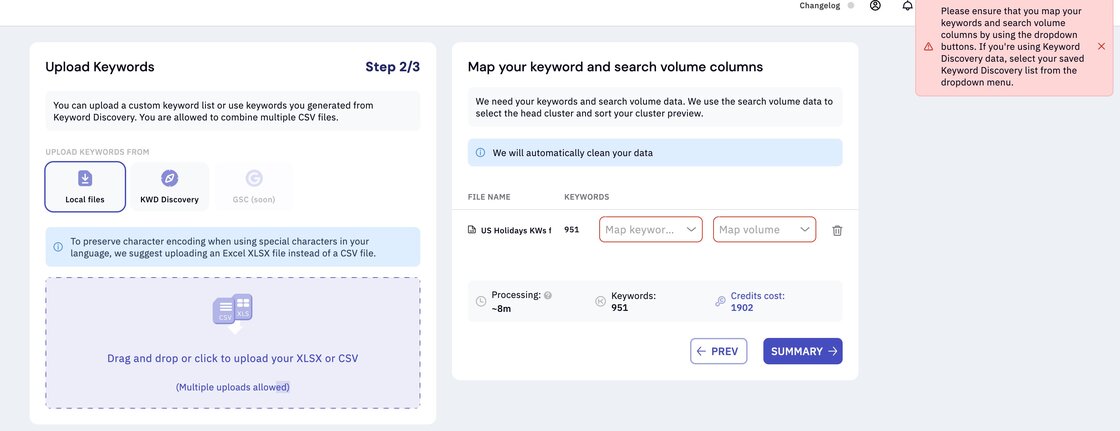The image size is (1120, 431).
Task: Open the notifications bell
Action: 907,6
